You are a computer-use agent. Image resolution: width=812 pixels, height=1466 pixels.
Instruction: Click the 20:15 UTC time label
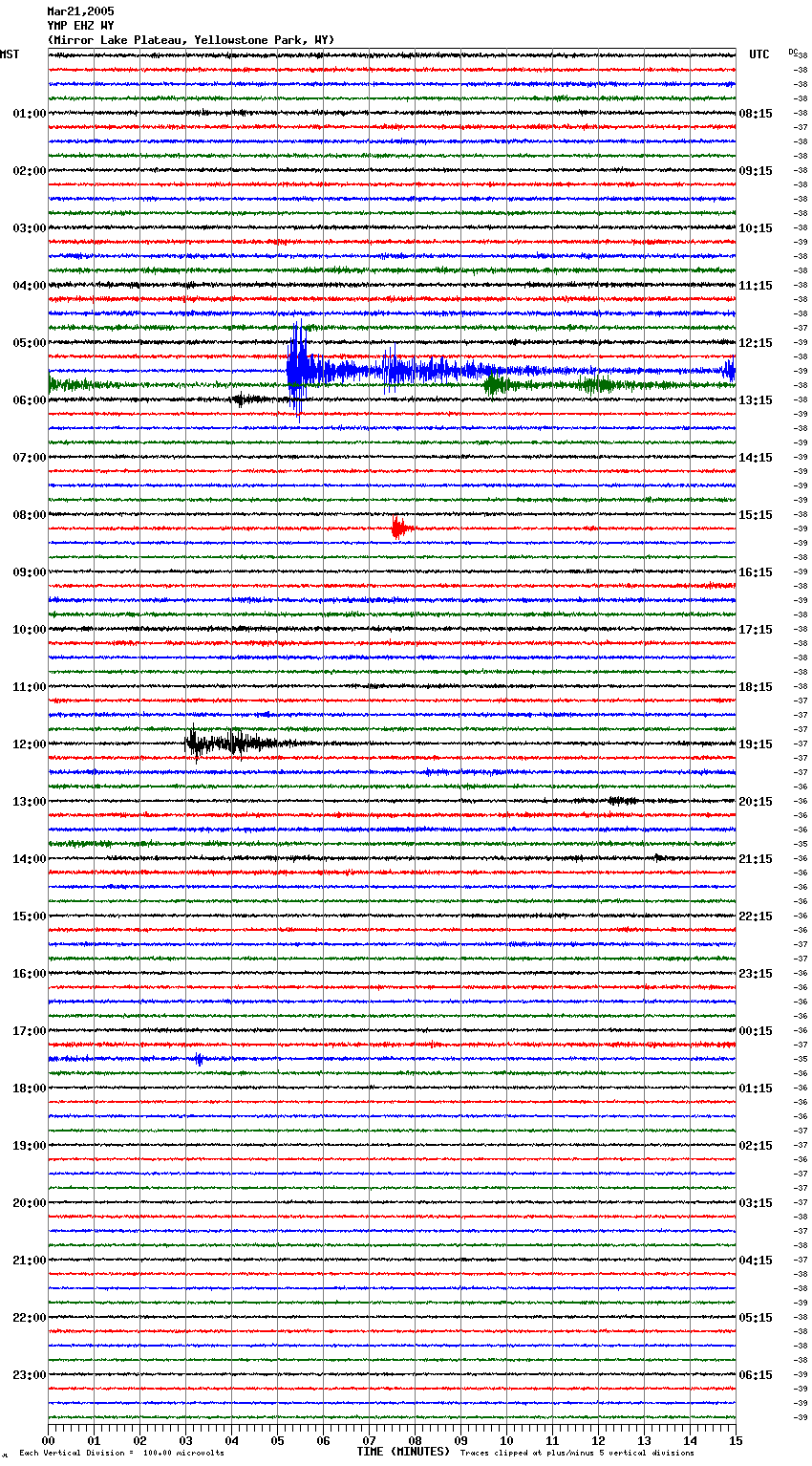[x=756, y=802]
